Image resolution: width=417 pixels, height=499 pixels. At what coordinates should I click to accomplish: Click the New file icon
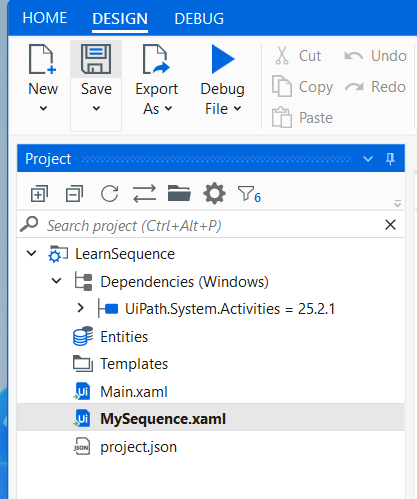(43, 59)
